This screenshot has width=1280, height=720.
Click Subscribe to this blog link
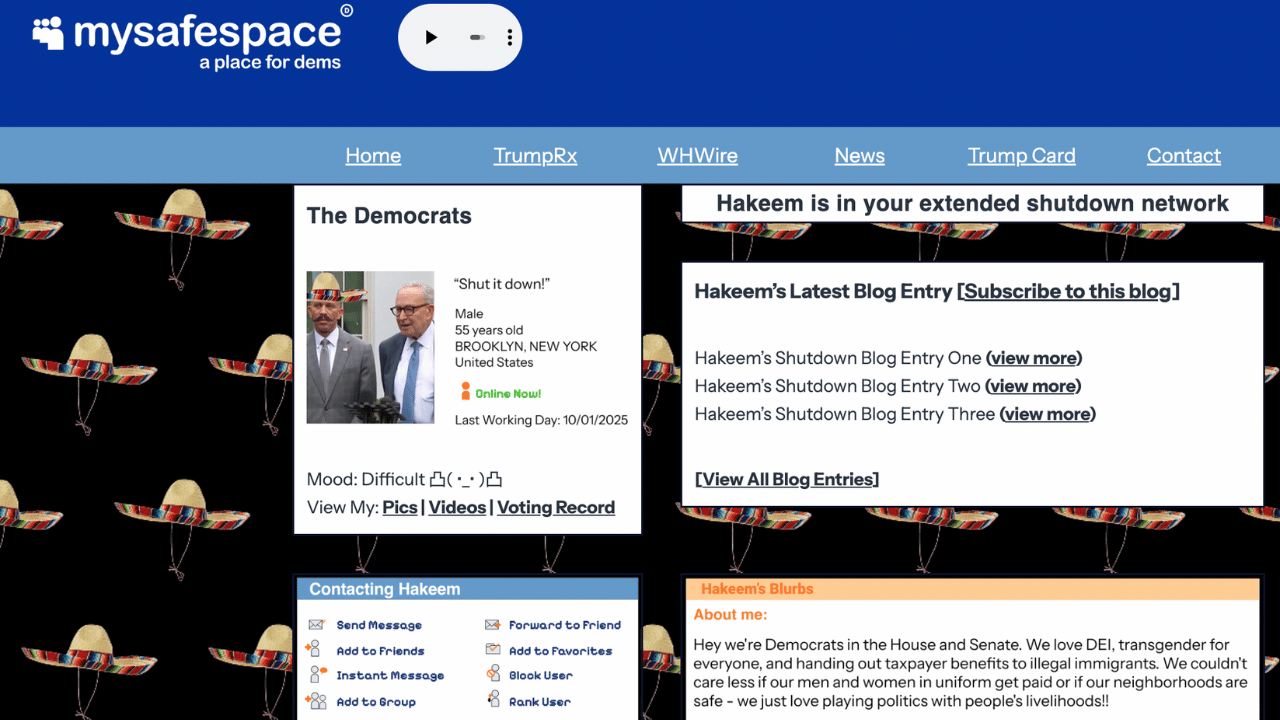click(1067, 292)
